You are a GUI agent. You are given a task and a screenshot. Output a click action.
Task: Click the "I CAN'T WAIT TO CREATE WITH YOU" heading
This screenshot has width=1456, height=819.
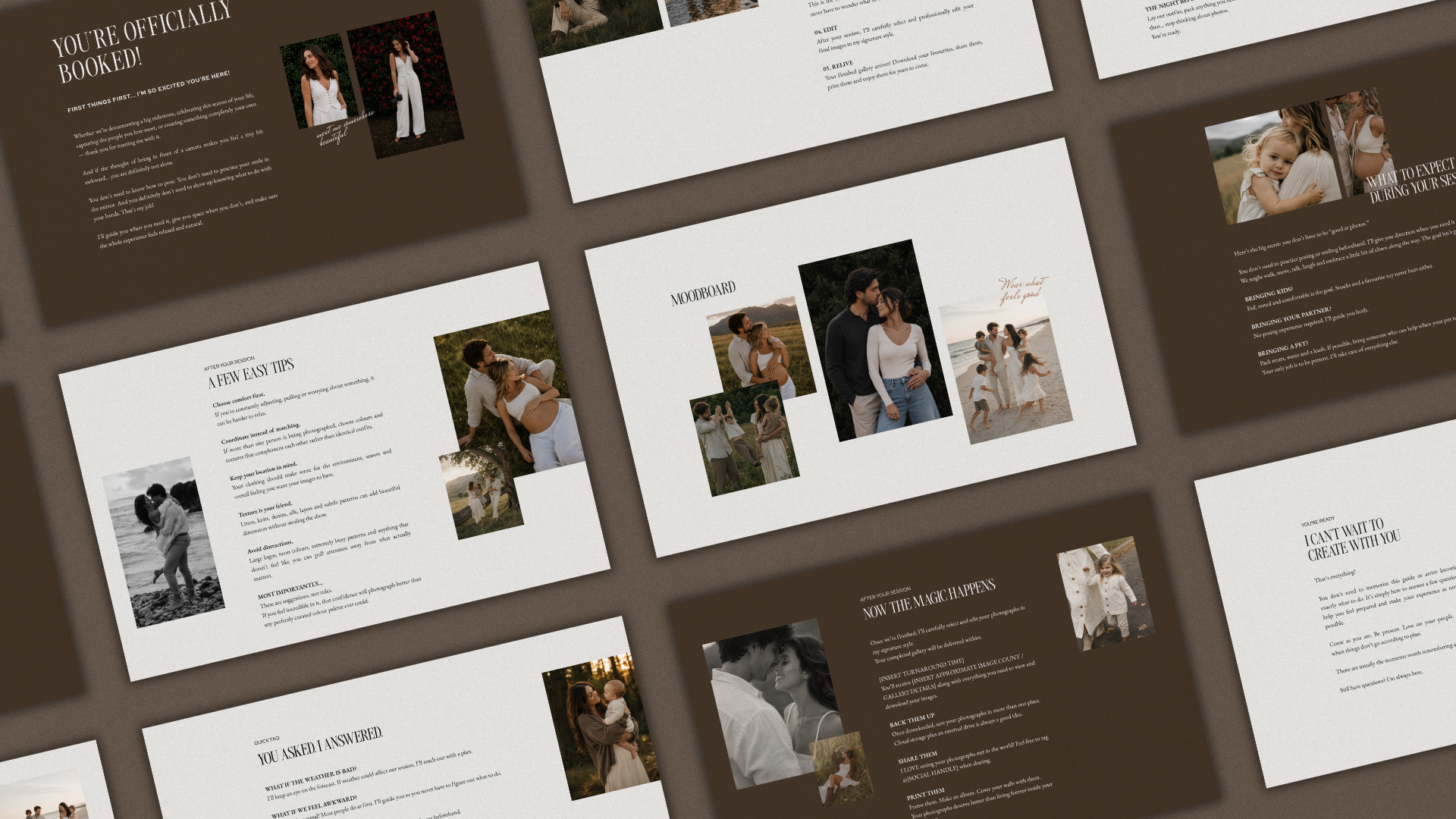click(1352, 540)
